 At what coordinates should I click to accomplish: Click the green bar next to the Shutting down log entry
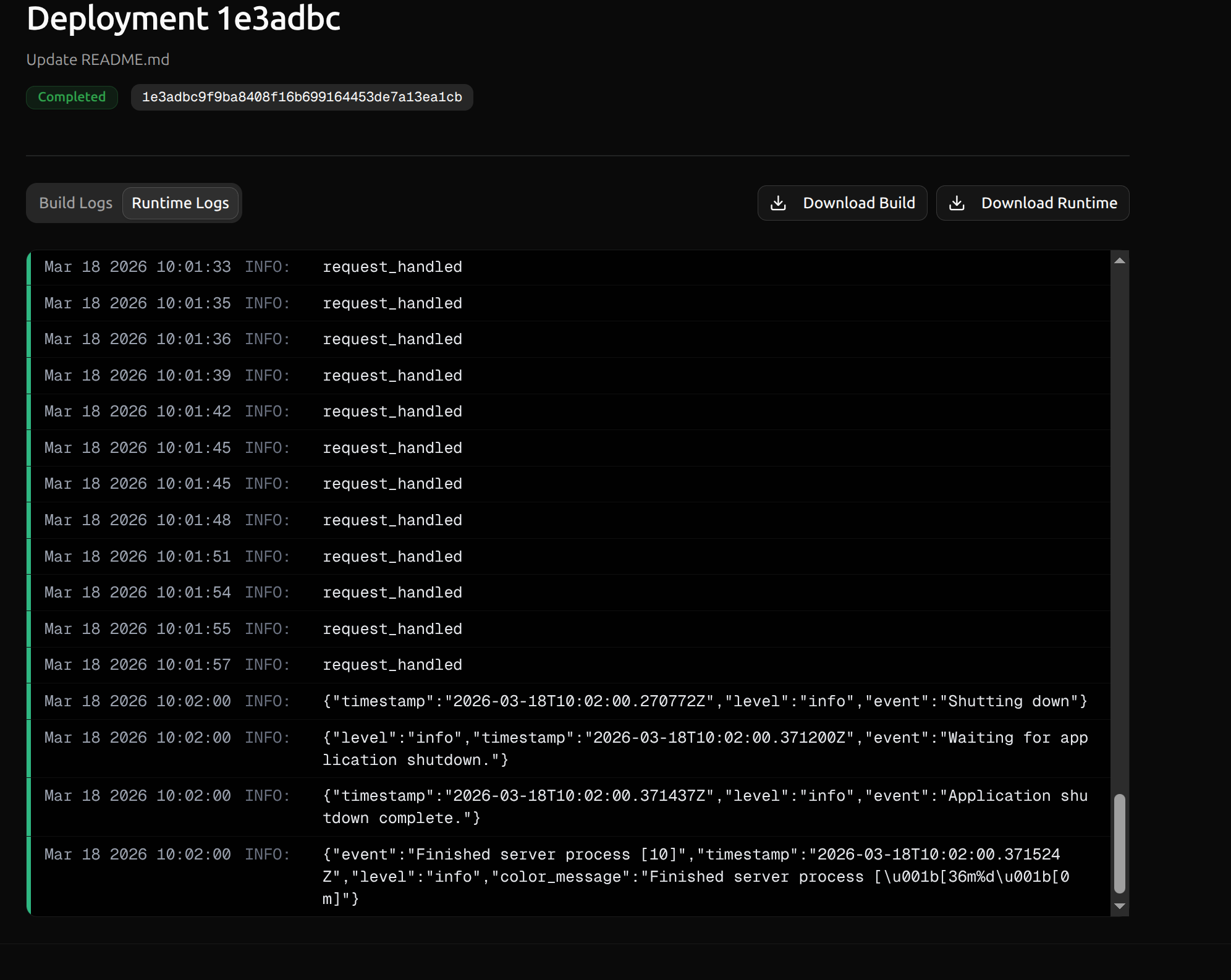tap(28, 701)
